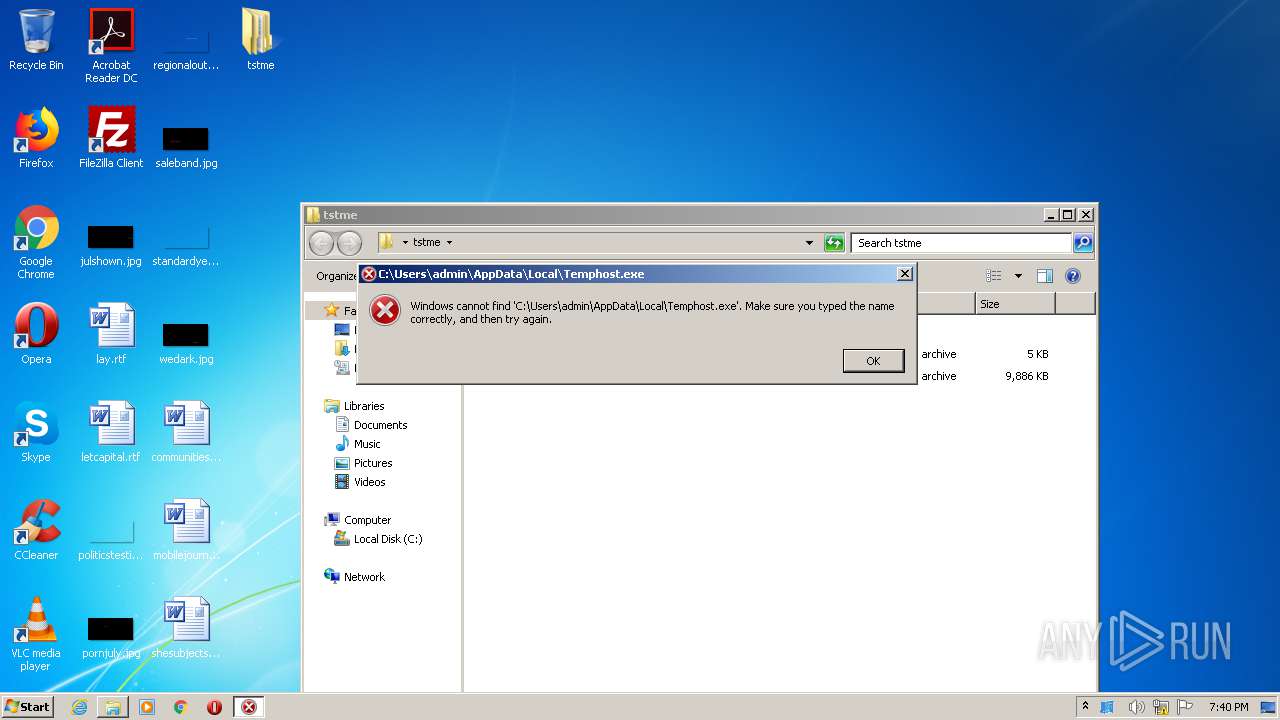Open Videos library
The height and width of the screenshot is (720, 1280).
pos(369,482)
